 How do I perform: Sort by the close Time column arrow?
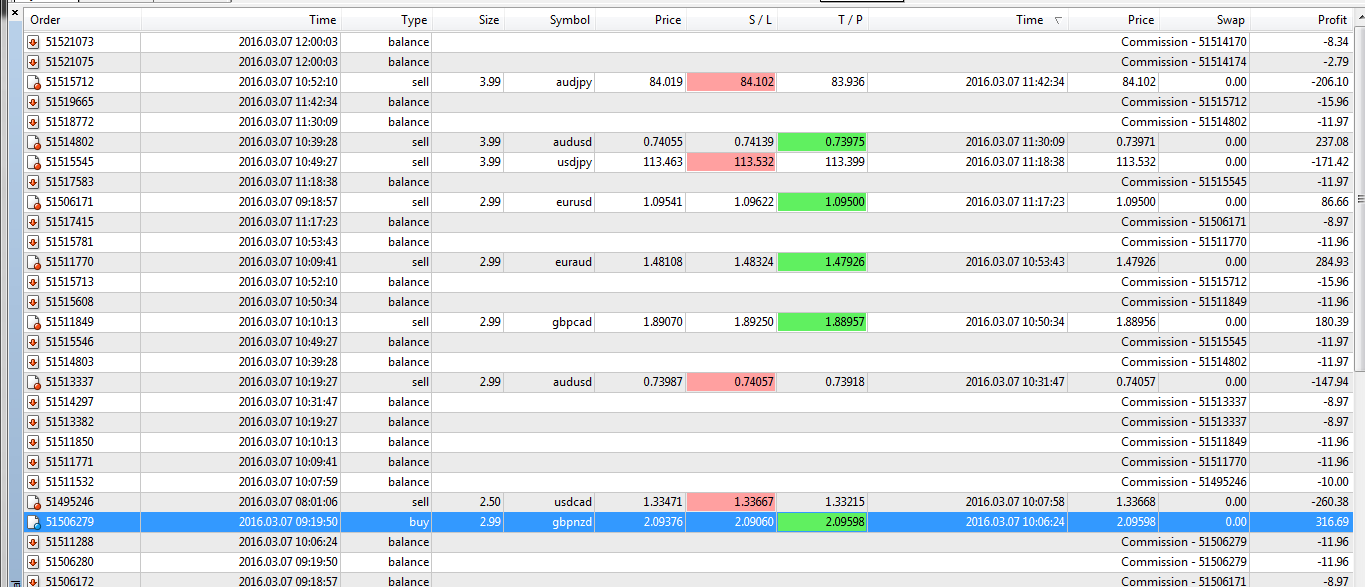tap(1058, 20)
